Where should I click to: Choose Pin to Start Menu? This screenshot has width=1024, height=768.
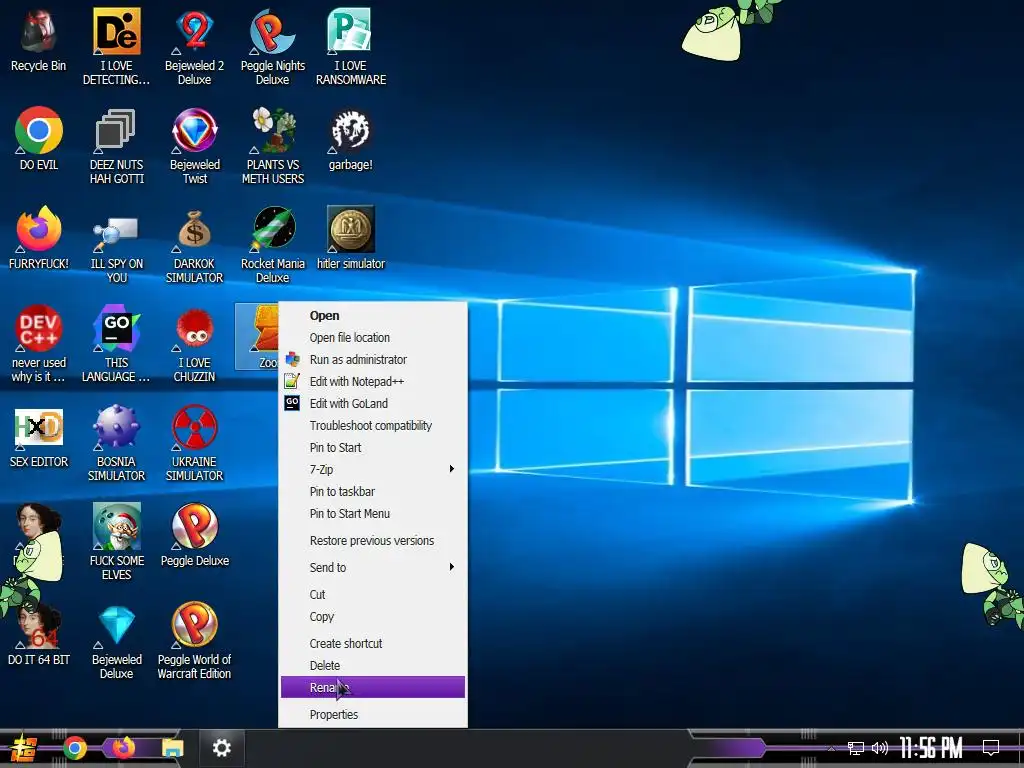(x=373, y=514)
